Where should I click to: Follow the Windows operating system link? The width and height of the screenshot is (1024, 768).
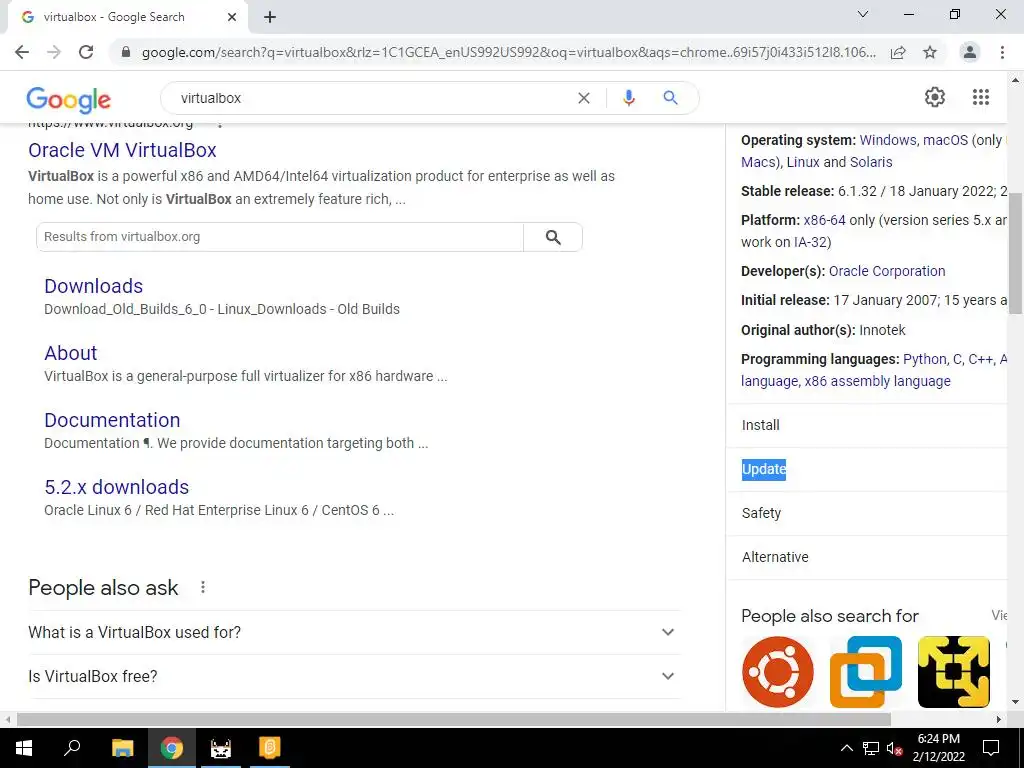(888, 140)
